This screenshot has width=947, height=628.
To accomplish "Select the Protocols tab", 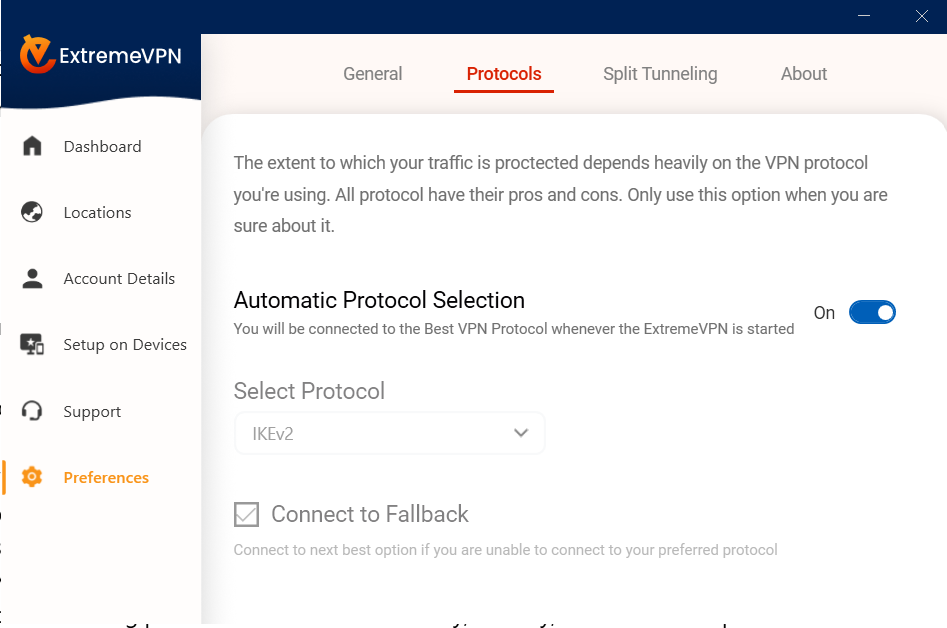I will tap(503, 73).
